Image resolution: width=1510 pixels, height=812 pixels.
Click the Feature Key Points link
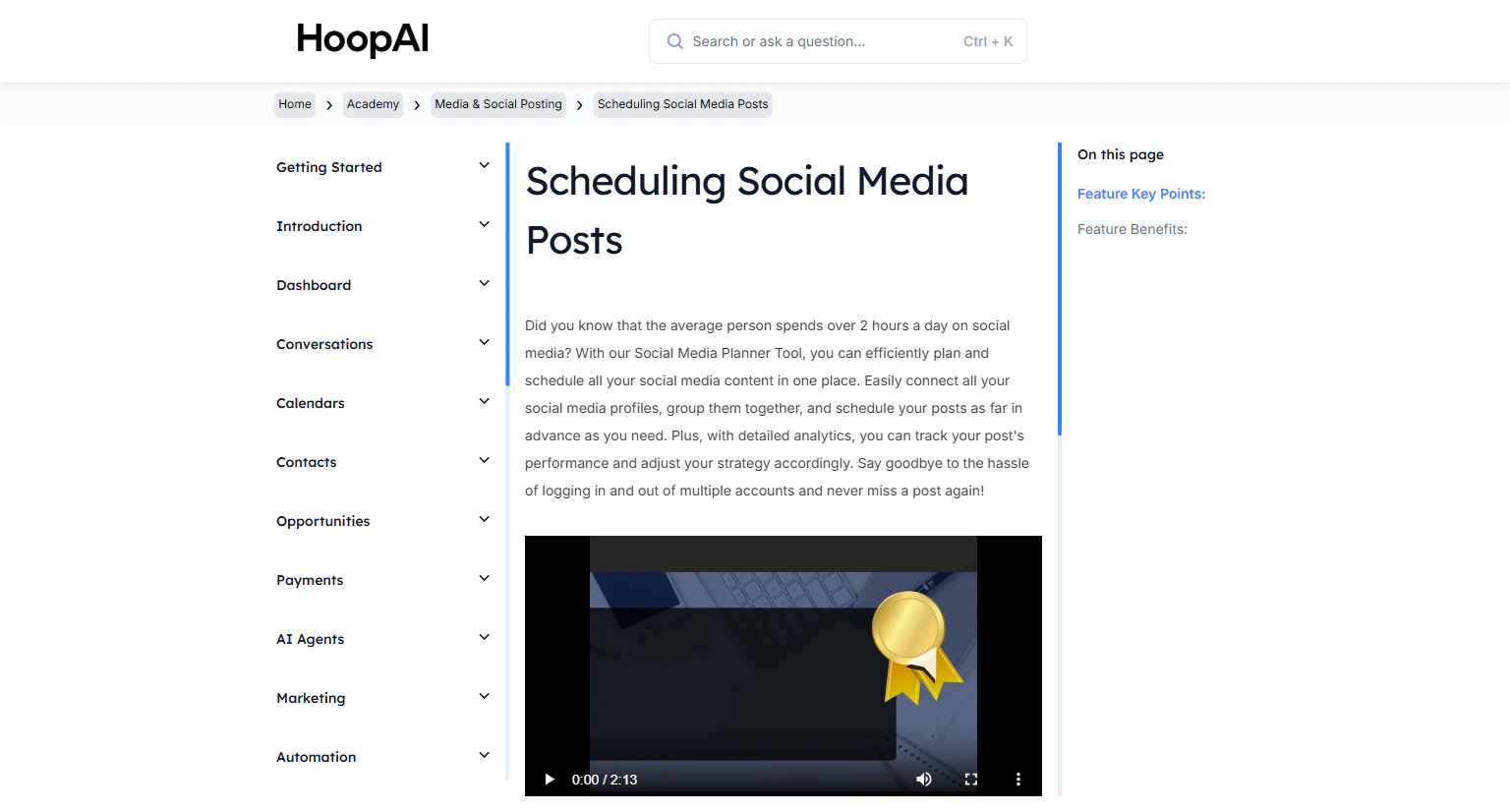click(1140, 194)
